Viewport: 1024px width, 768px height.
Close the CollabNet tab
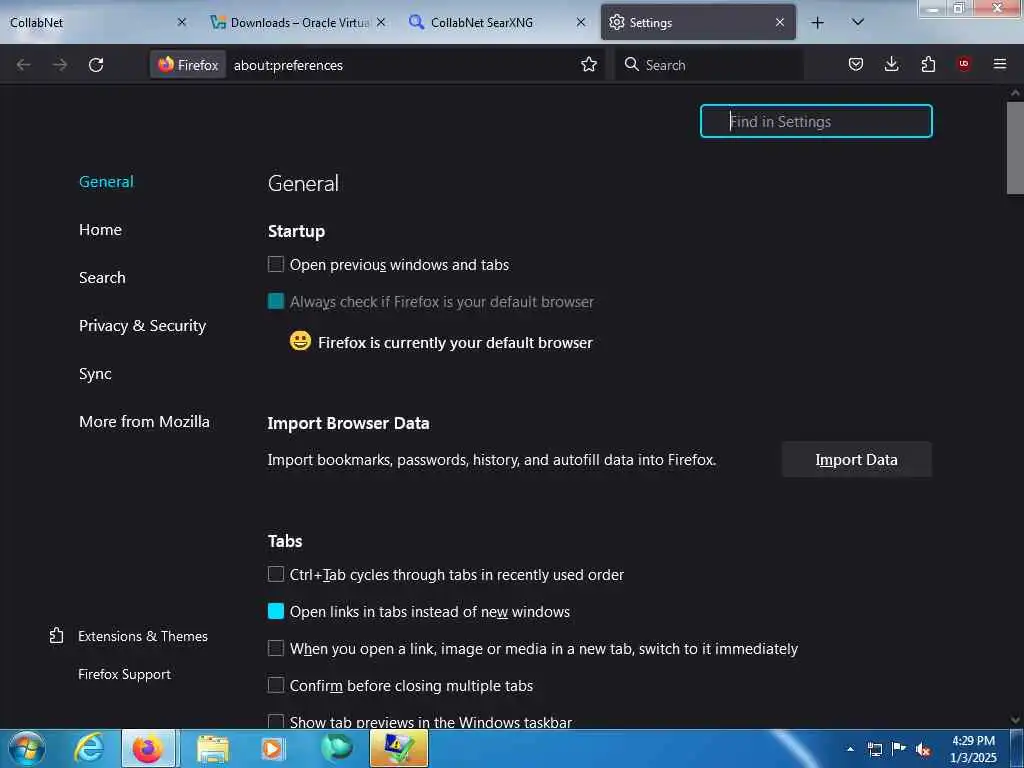(x=182, y=22)
